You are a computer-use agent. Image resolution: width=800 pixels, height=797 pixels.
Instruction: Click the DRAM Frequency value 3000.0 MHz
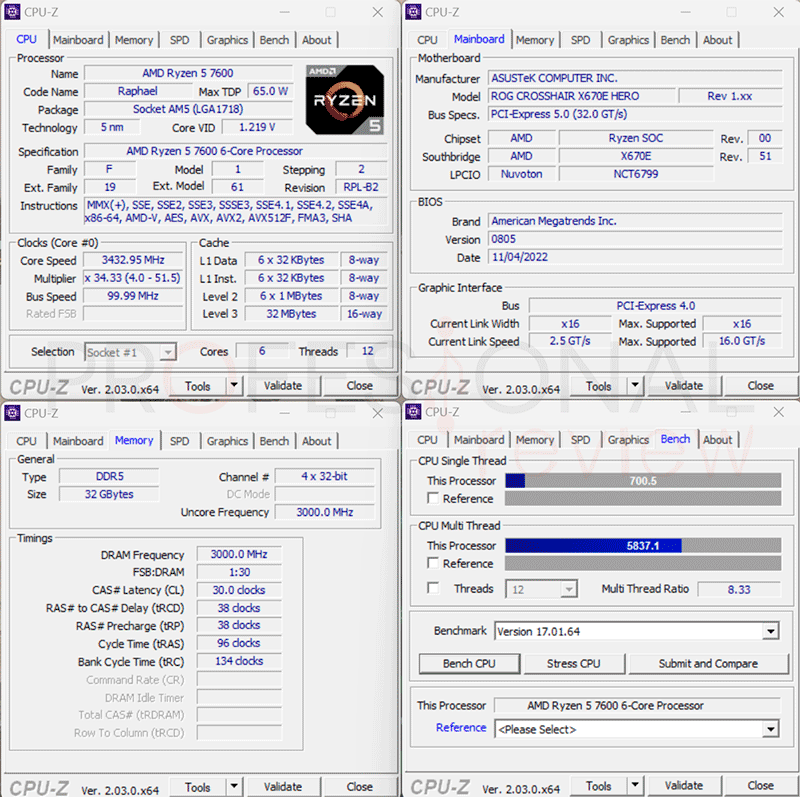tap(239, 554)
